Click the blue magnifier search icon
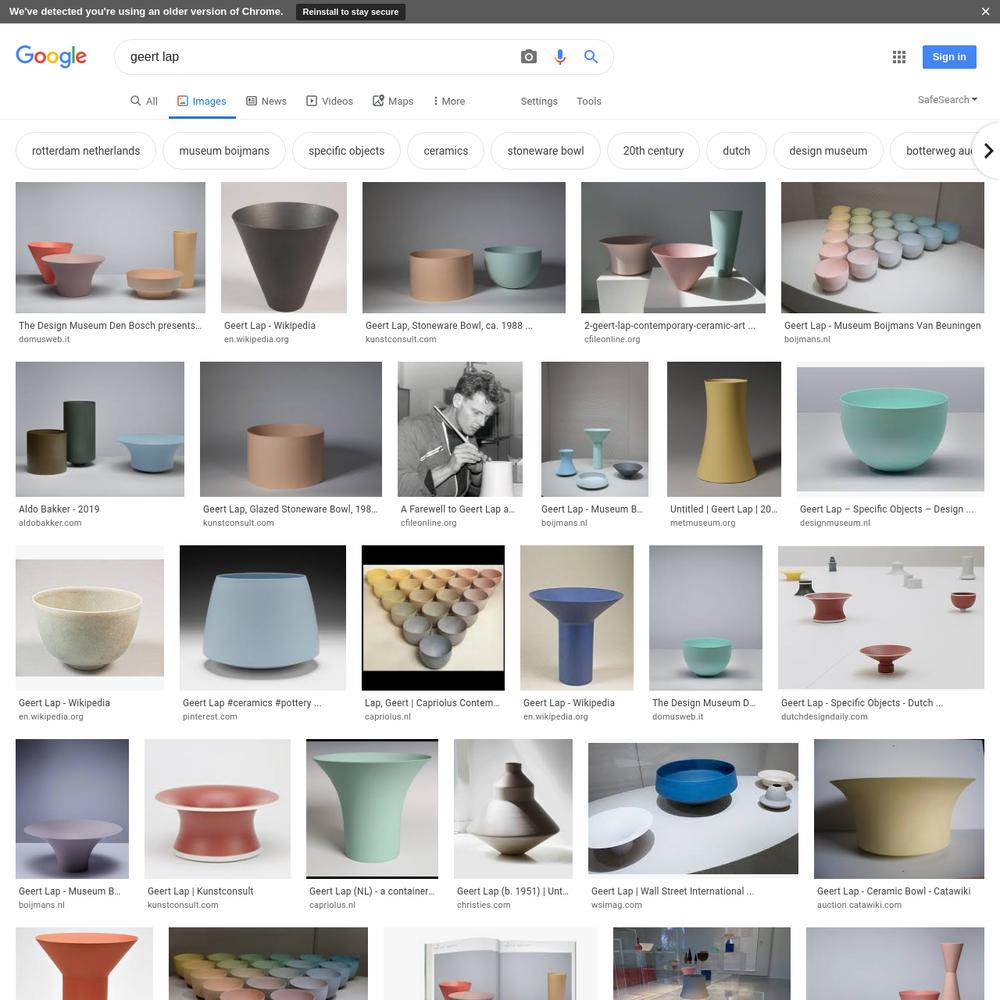Image resolution: width=1000 pixels, height=1000 pixels. (x=591, y=57)
